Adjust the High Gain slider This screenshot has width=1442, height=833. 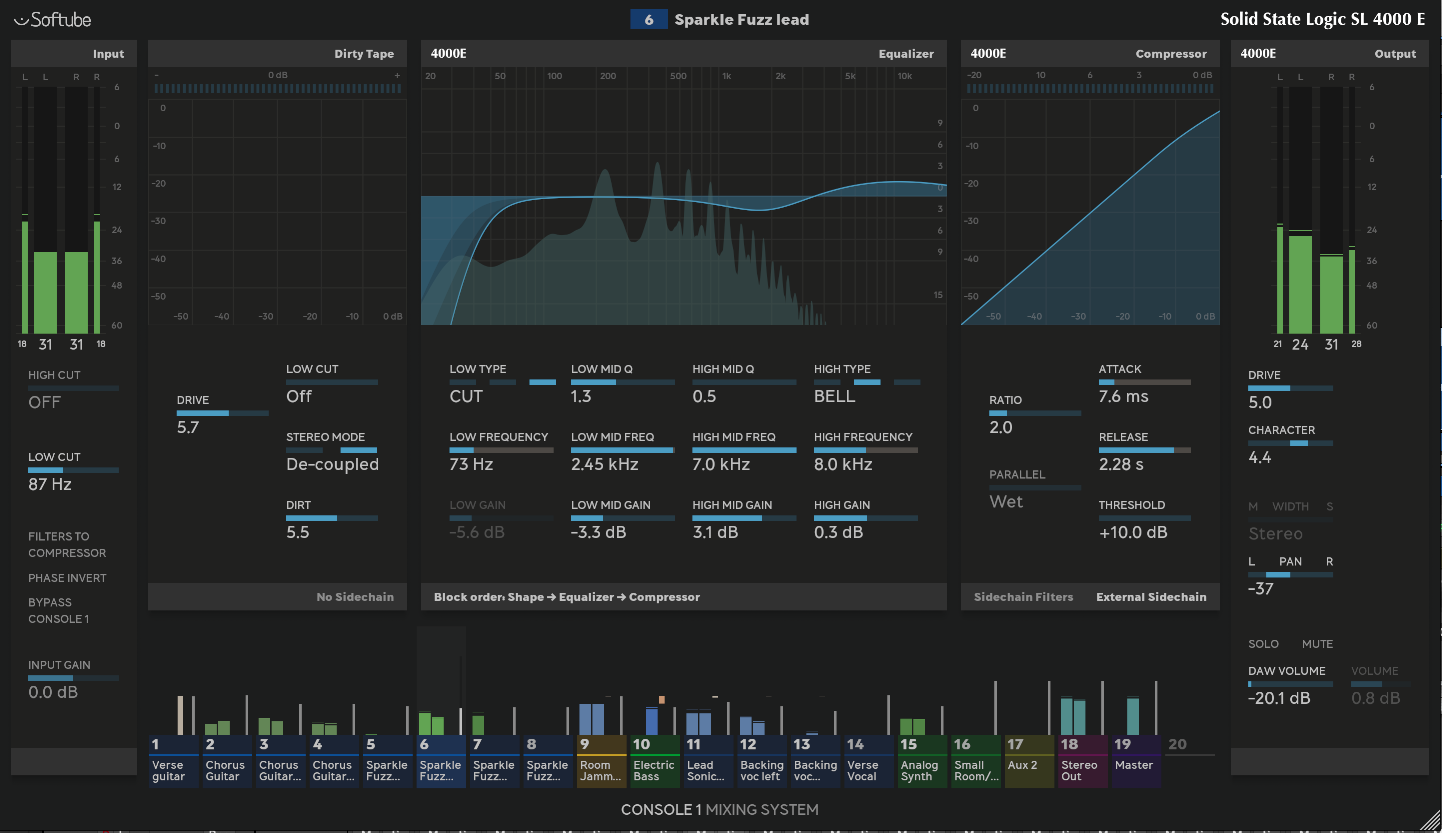tap(867, 518)
